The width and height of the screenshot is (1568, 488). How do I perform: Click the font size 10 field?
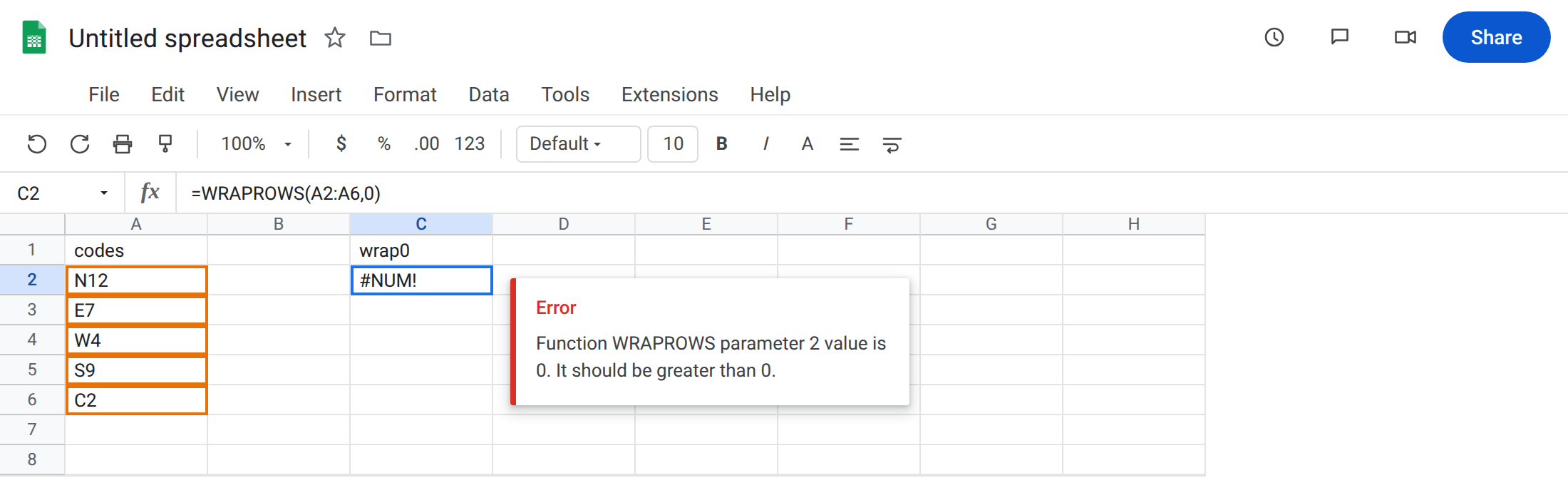tap(673, 144)
